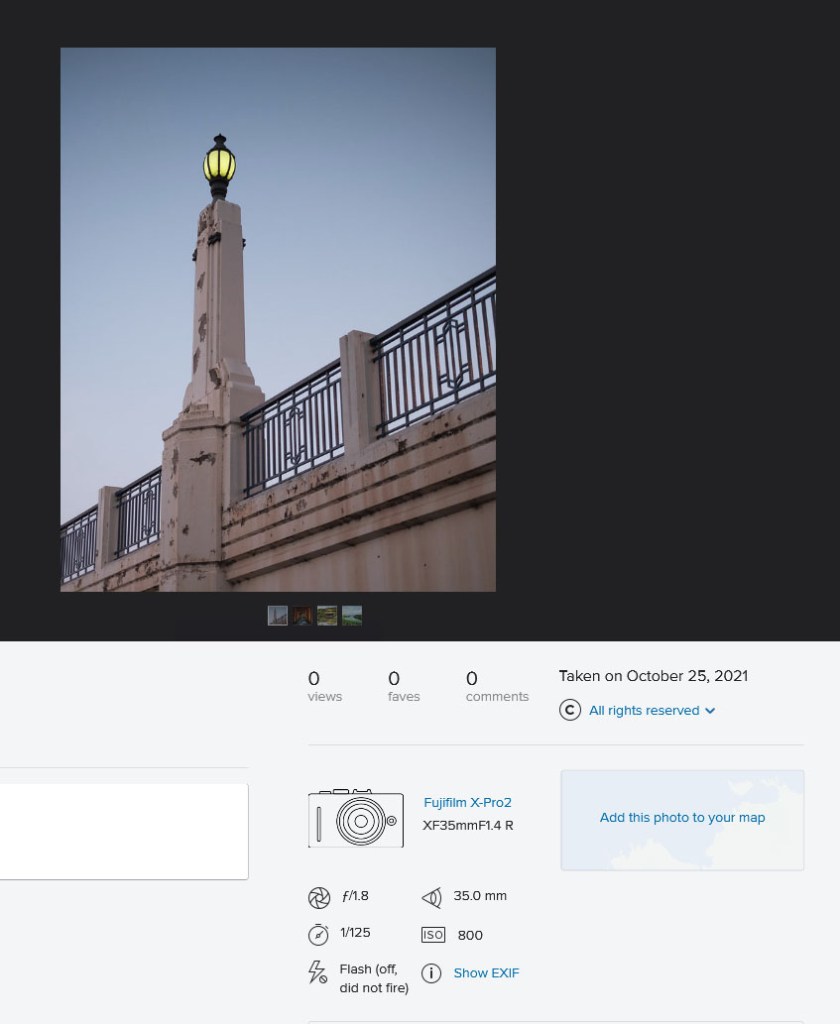
Task: Open the Fujifilm X-Pro2 camera link
Action: pyautogui.click(x=467, y=802)
